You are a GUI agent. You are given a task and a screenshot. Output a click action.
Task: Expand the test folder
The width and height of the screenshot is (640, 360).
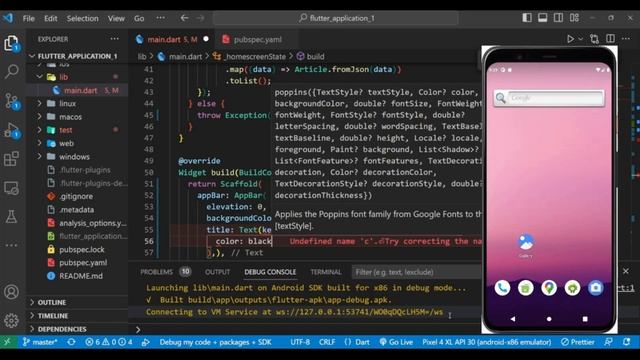[78, 130]
